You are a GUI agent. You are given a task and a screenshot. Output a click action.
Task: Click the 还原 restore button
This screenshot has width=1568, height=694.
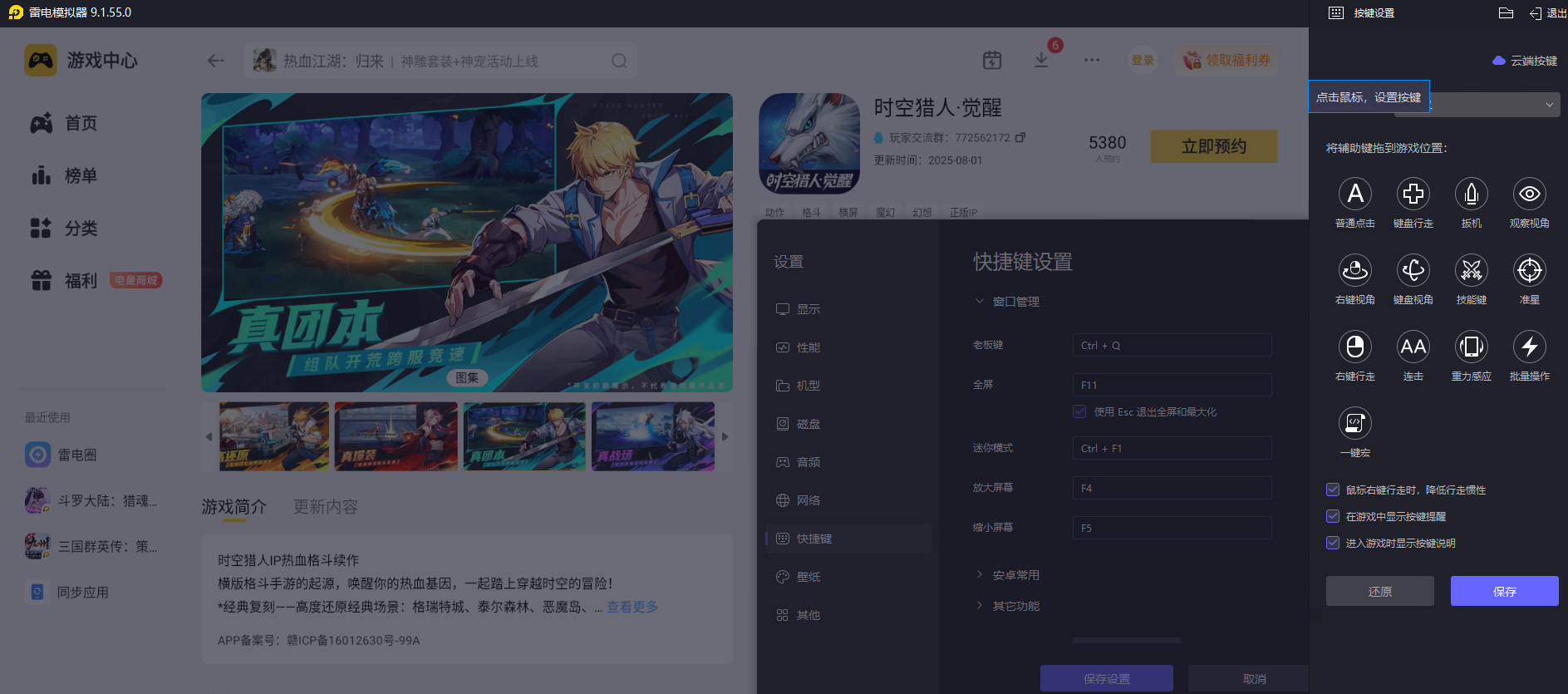point(1379,591)
